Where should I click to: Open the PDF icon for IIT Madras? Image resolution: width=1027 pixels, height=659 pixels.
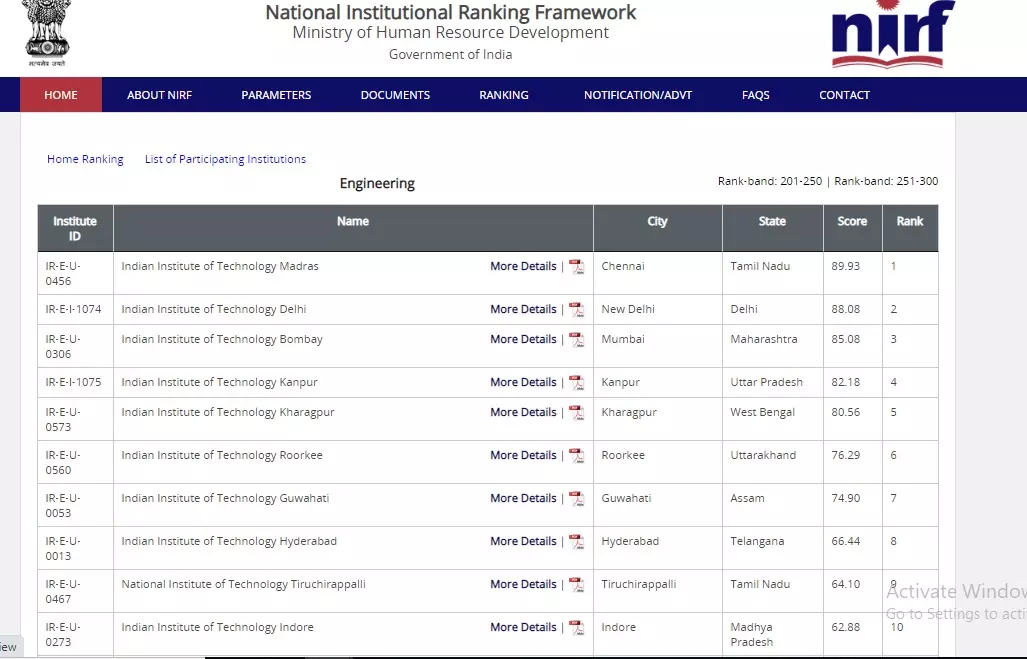click(577, 267)
